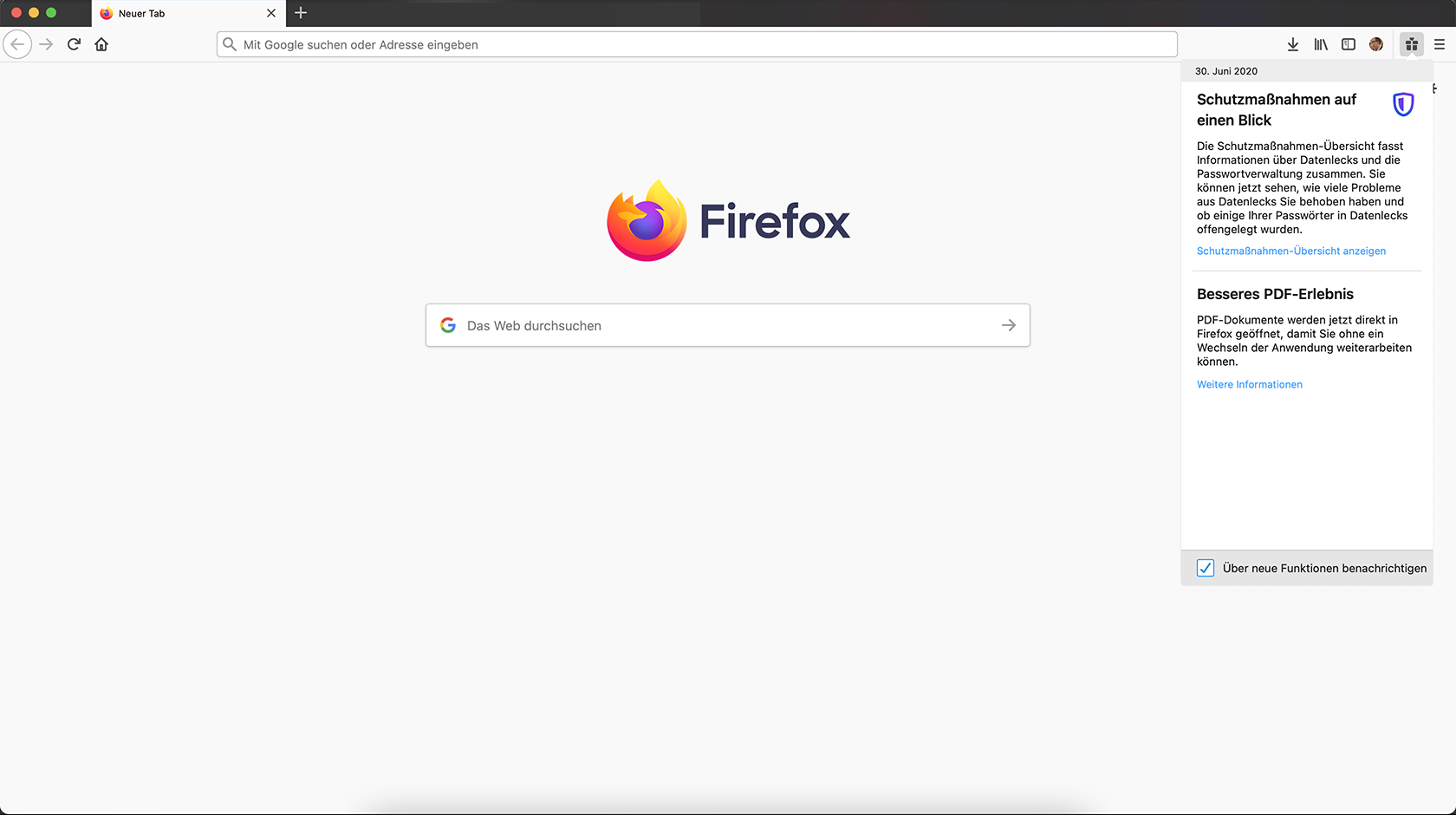Viewport: 1456px width, 815px height.
Task: Uncheck Über neue Funktionen benachrichtigen
Action: 1206,568
